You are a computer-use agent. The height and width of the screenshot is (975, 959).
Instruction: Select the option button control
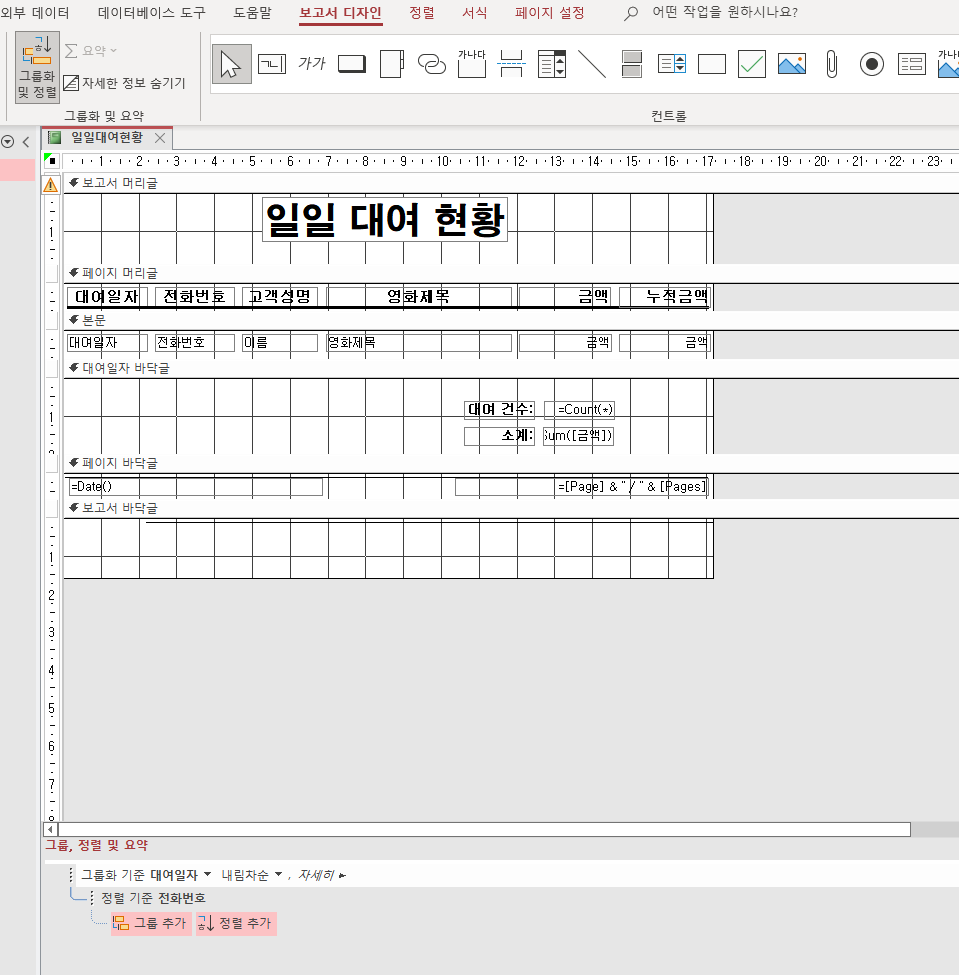coord(871,64)
